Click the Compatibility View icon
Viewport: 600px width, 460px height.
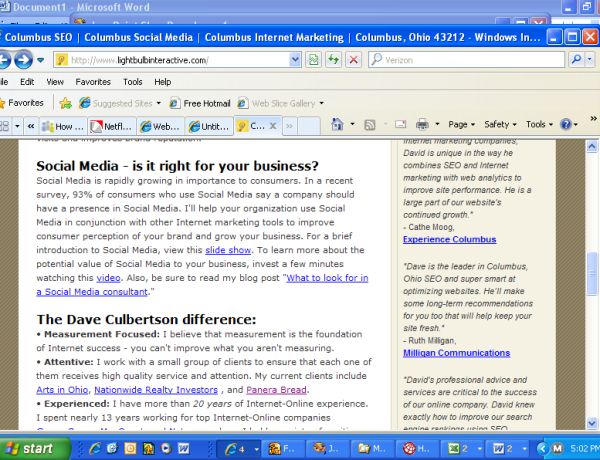pyautogui.click(x=313, y=60)
